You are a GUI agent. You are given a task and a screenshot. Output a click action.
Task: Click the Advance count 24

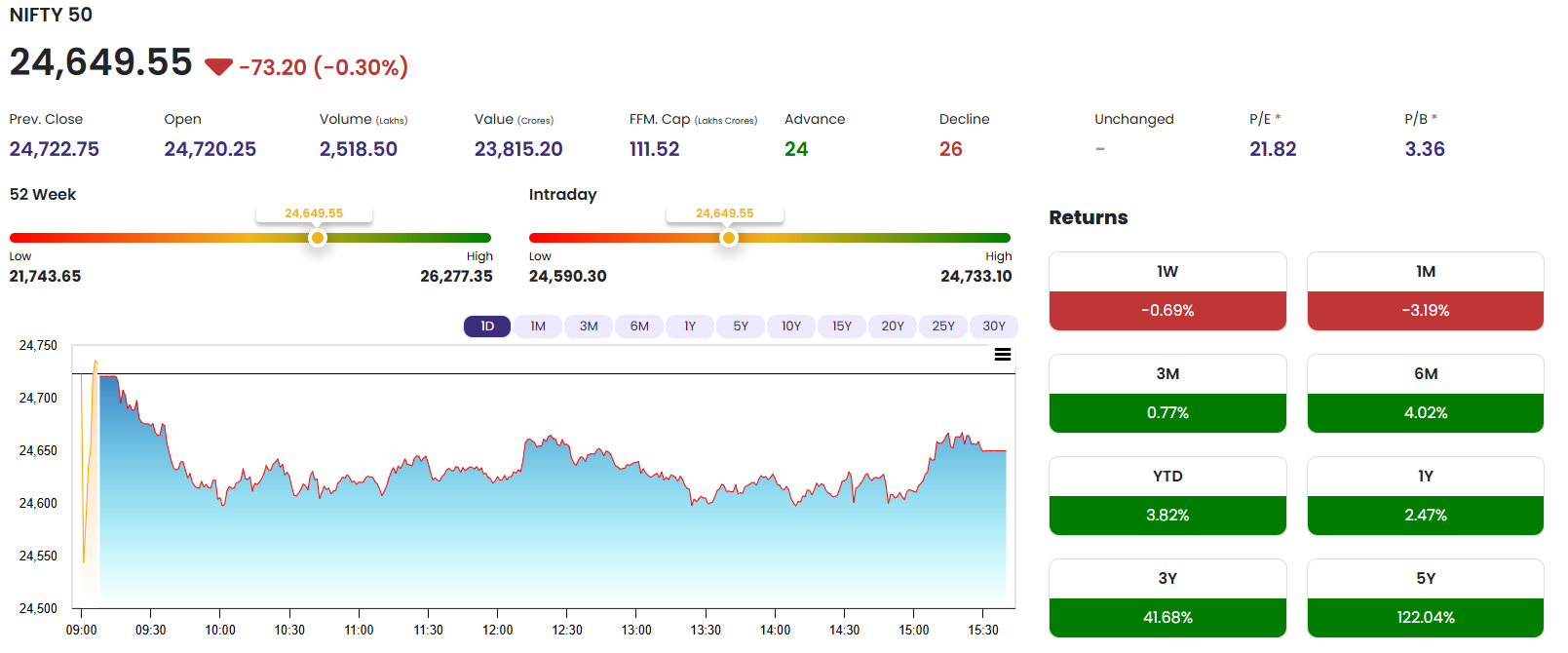pos(796,149)
